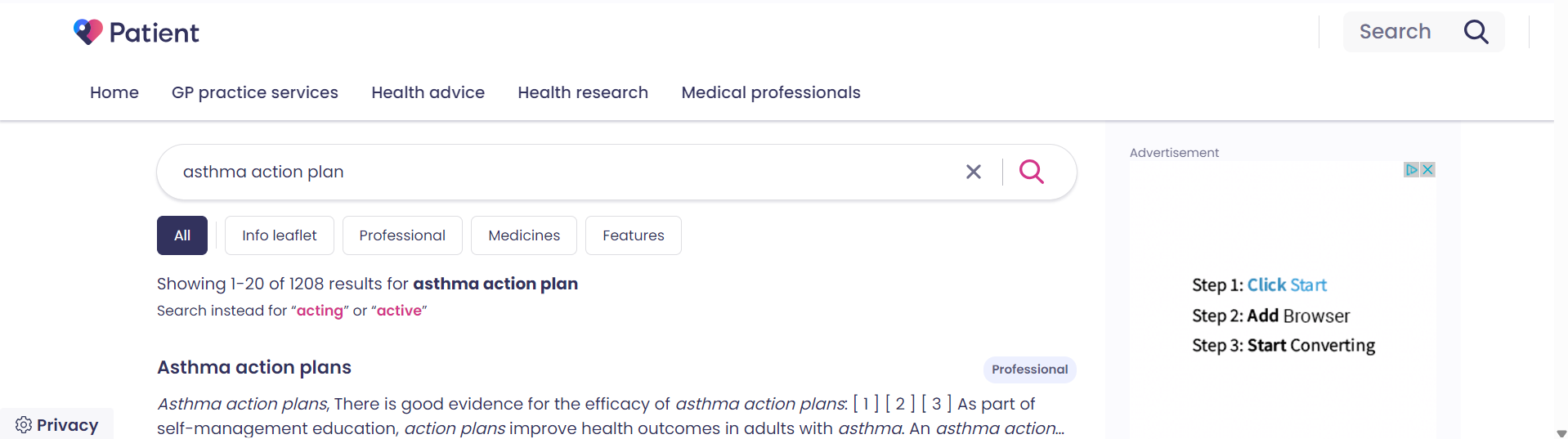Submit search with pink magnifier icon
The width and height of the screenshot is (1568, 439).
click(x=1032, y=171)
